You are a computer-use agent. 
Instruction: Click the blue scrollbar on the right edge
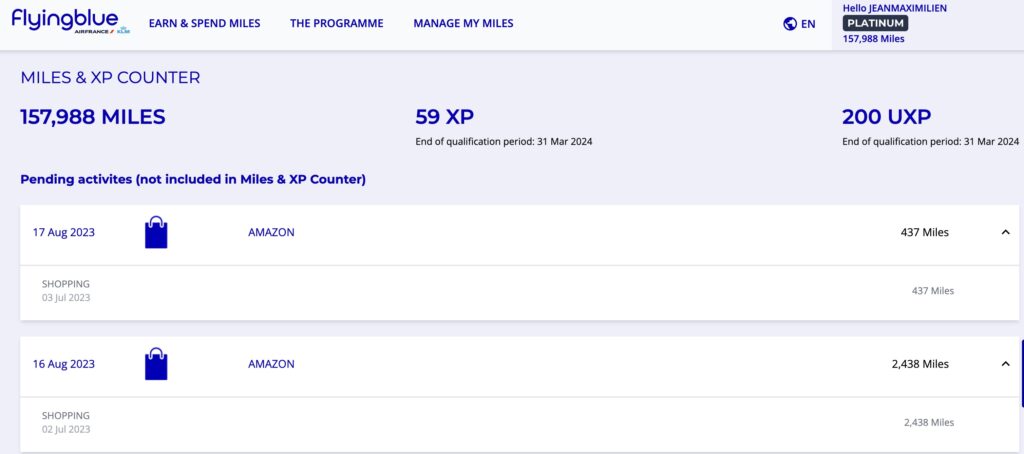[1021, 372]
